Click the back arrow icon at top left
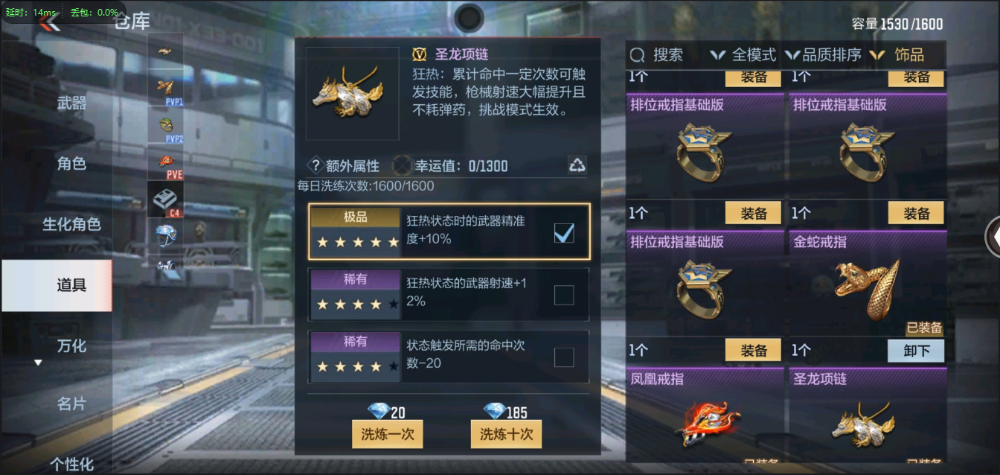The width and height of the screenshot is (1000, 475). [x=48, y=22]
